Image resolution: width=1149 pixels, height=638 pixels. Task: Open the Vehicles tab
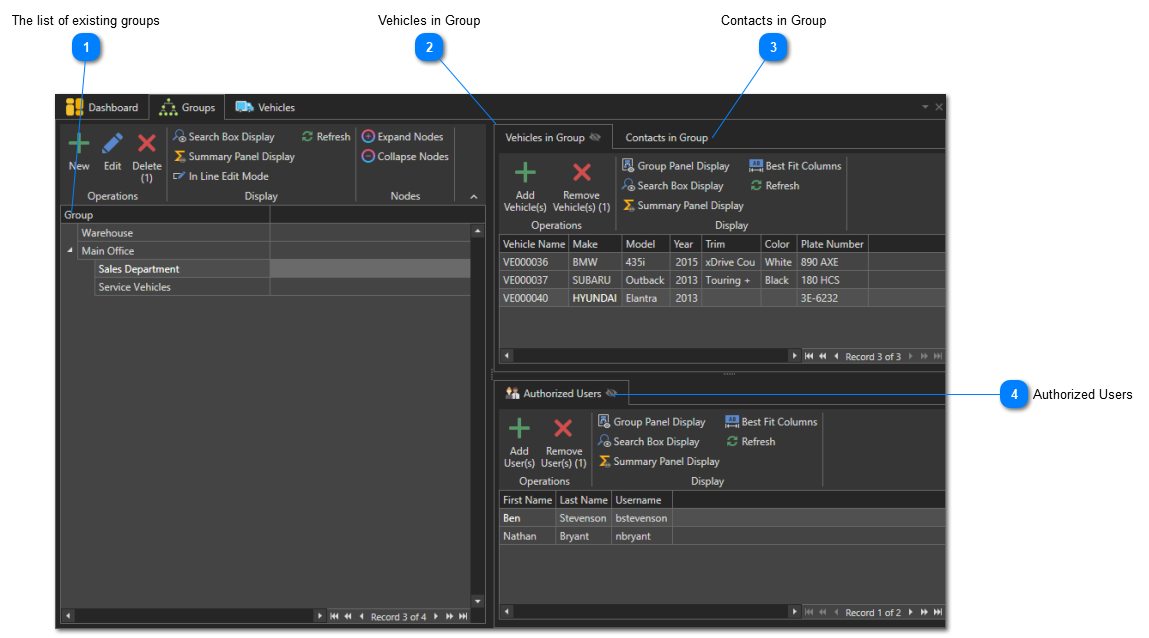265,108
